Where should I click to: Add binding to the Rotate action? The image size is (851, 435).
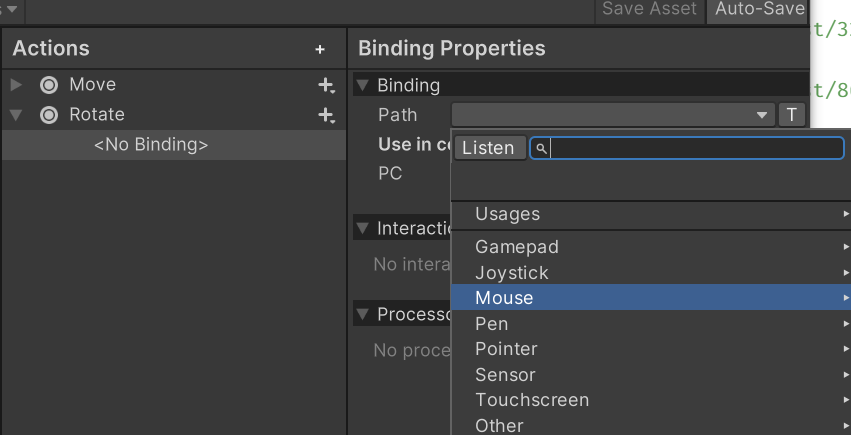coord(325,116)
